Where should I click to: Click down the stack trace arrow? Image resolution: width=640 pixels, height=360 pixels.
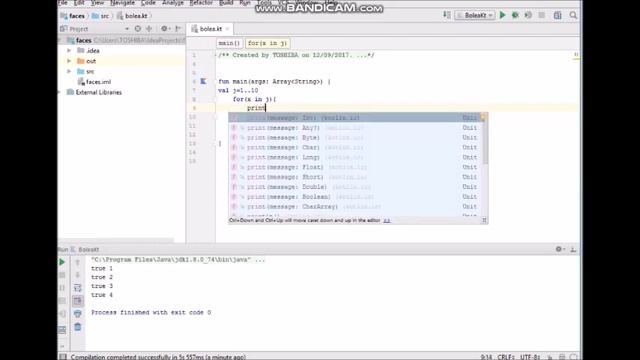click(x=78, y=275)
